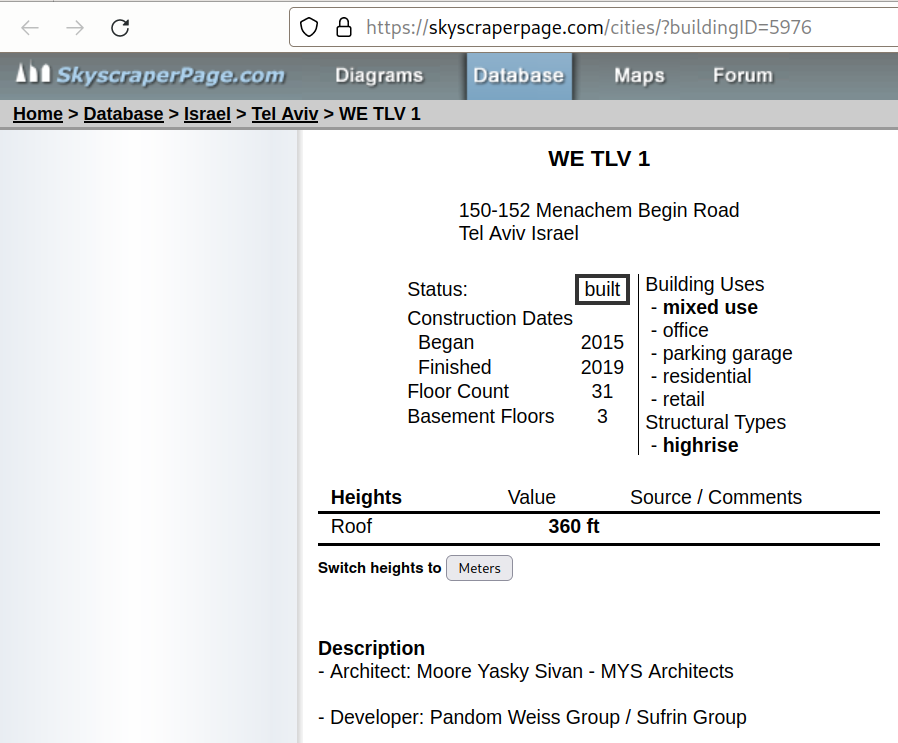Viewport: 898px width, 743px height.
Task: Click the address '150-152 Menachem Begin Road'
Action: click(598, 210)
